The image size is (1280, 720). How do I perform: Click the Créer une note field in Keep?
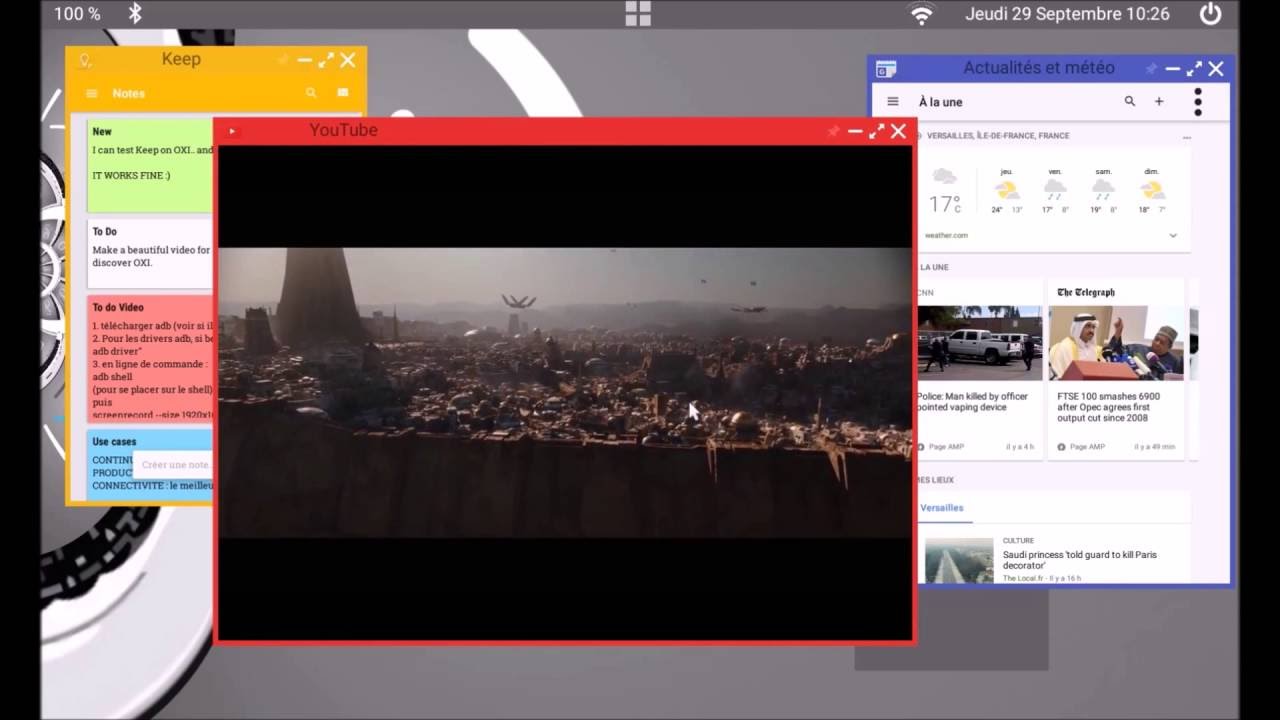point(174,464)
